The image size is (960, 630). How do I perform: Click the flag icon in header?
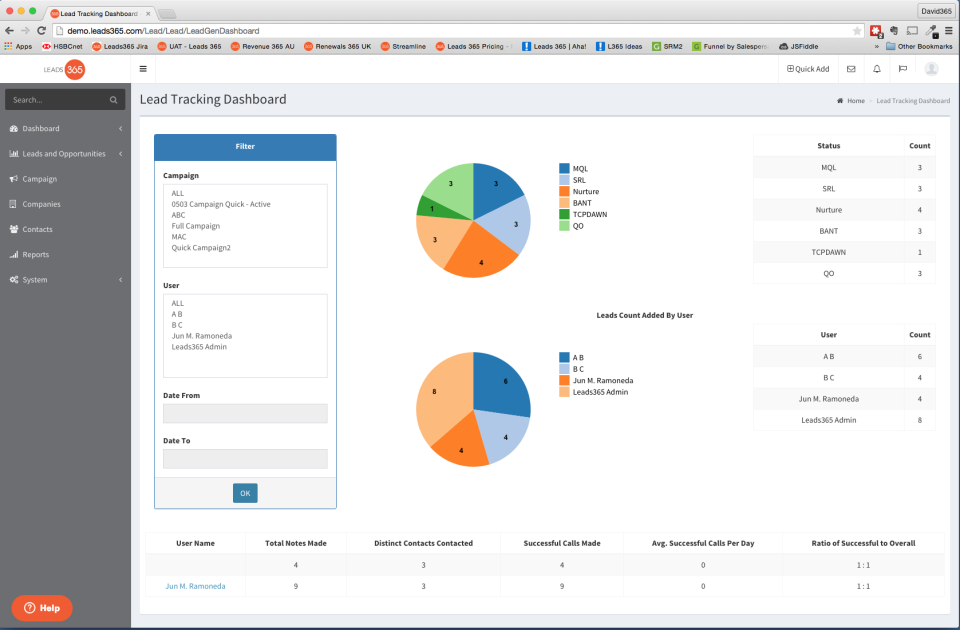click(902, 69)
